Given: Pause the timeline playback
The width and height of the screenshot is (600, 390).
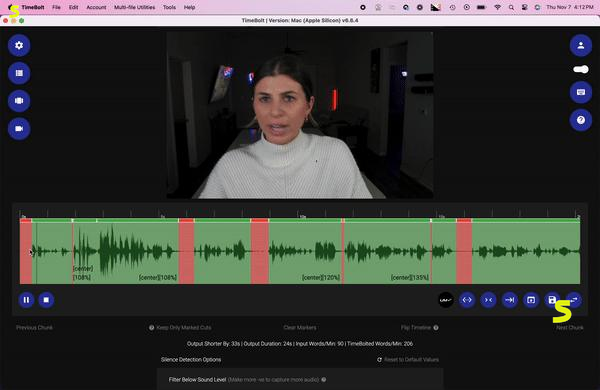Looking at the screenshot, I should [26, 300].
